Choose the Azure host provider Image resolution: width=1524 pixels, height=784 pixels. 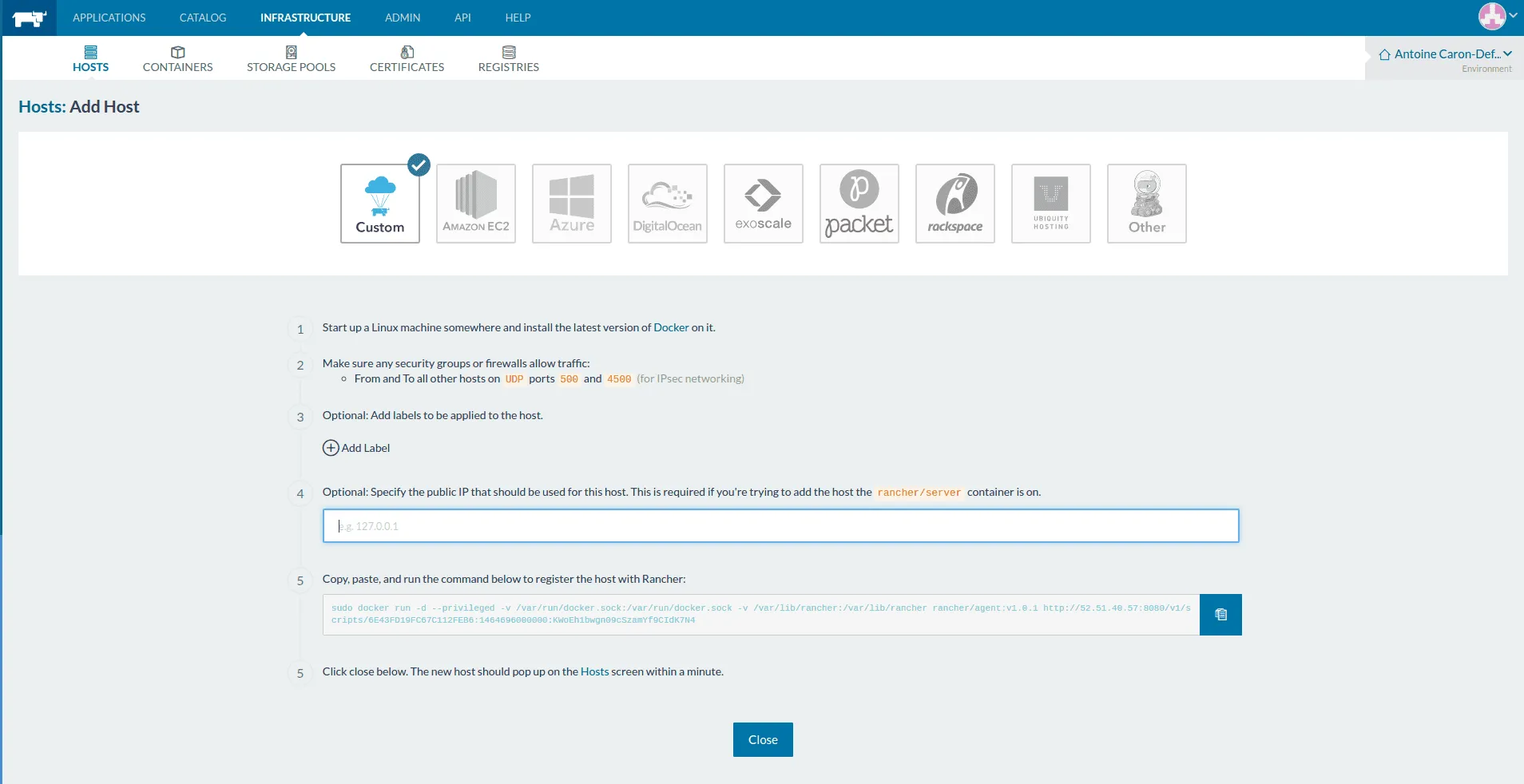coord(572,204)
